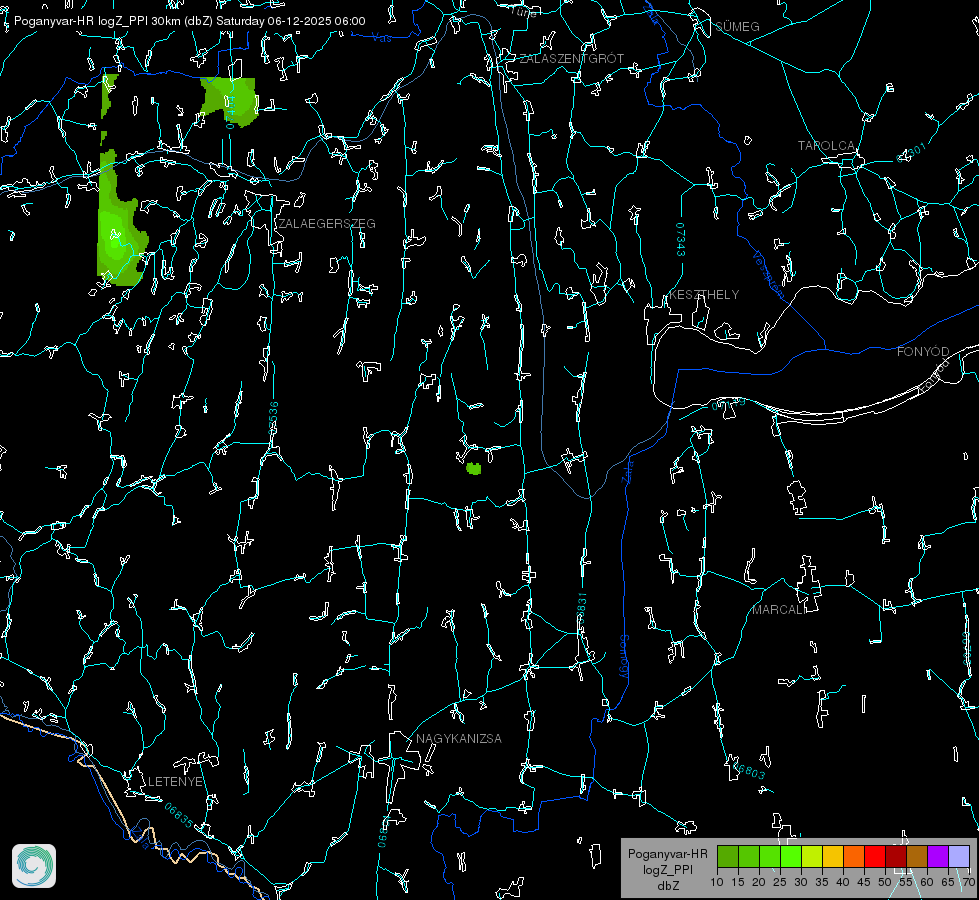Click the road number 6803 label

point(749,772)
